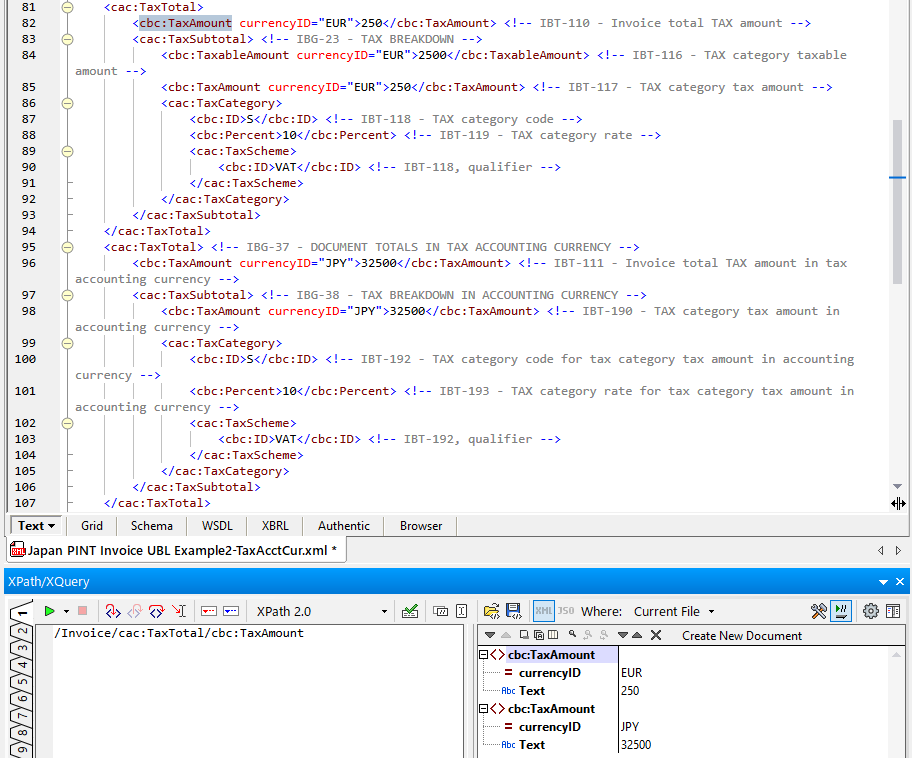Click the red breakpoint icon
Viewport: 912px width, 758px height.
(x=209, y=611)
